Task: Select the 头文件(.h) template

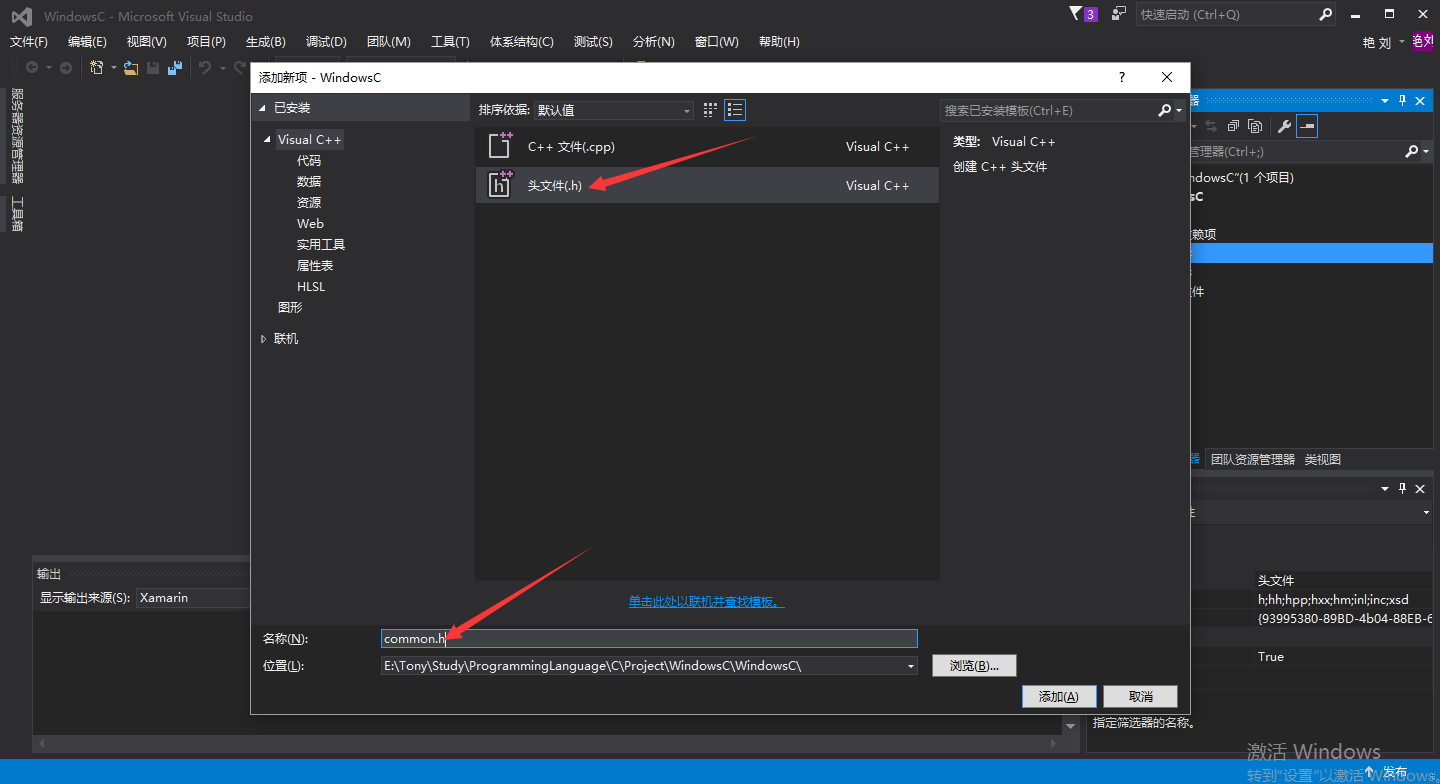Action: tap(707, 185)
